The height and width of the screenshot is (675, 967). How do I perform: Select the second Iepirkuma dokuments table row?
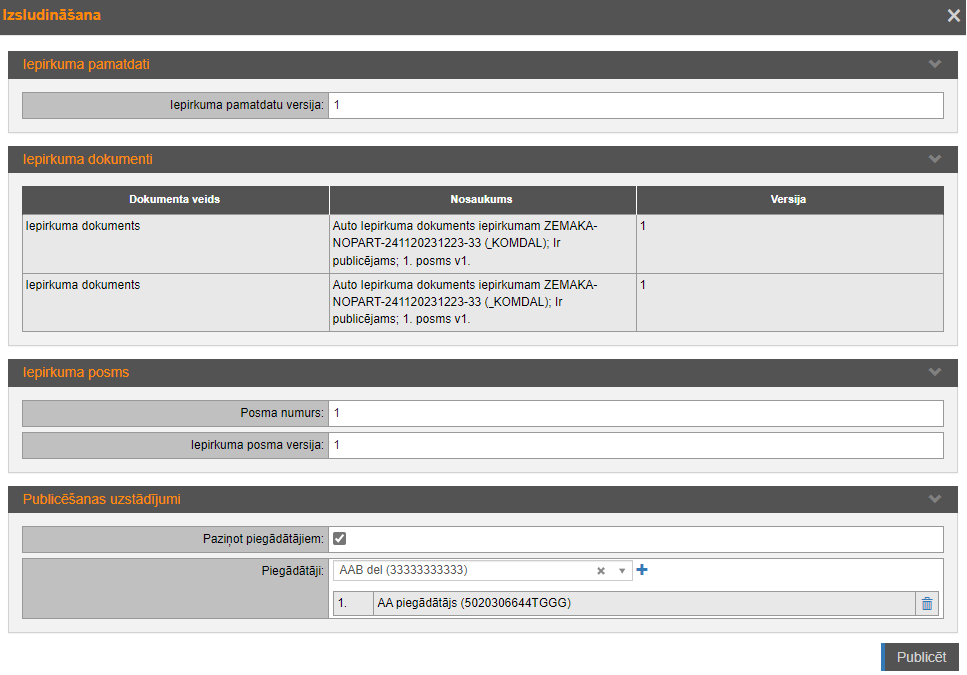coord(482,302)
